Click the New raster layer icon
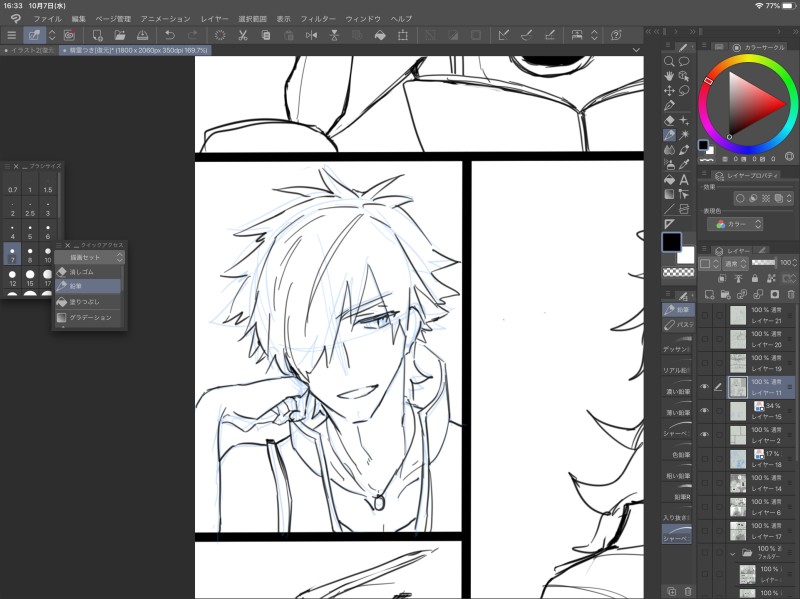800x599 pixels. click(709, 294)
